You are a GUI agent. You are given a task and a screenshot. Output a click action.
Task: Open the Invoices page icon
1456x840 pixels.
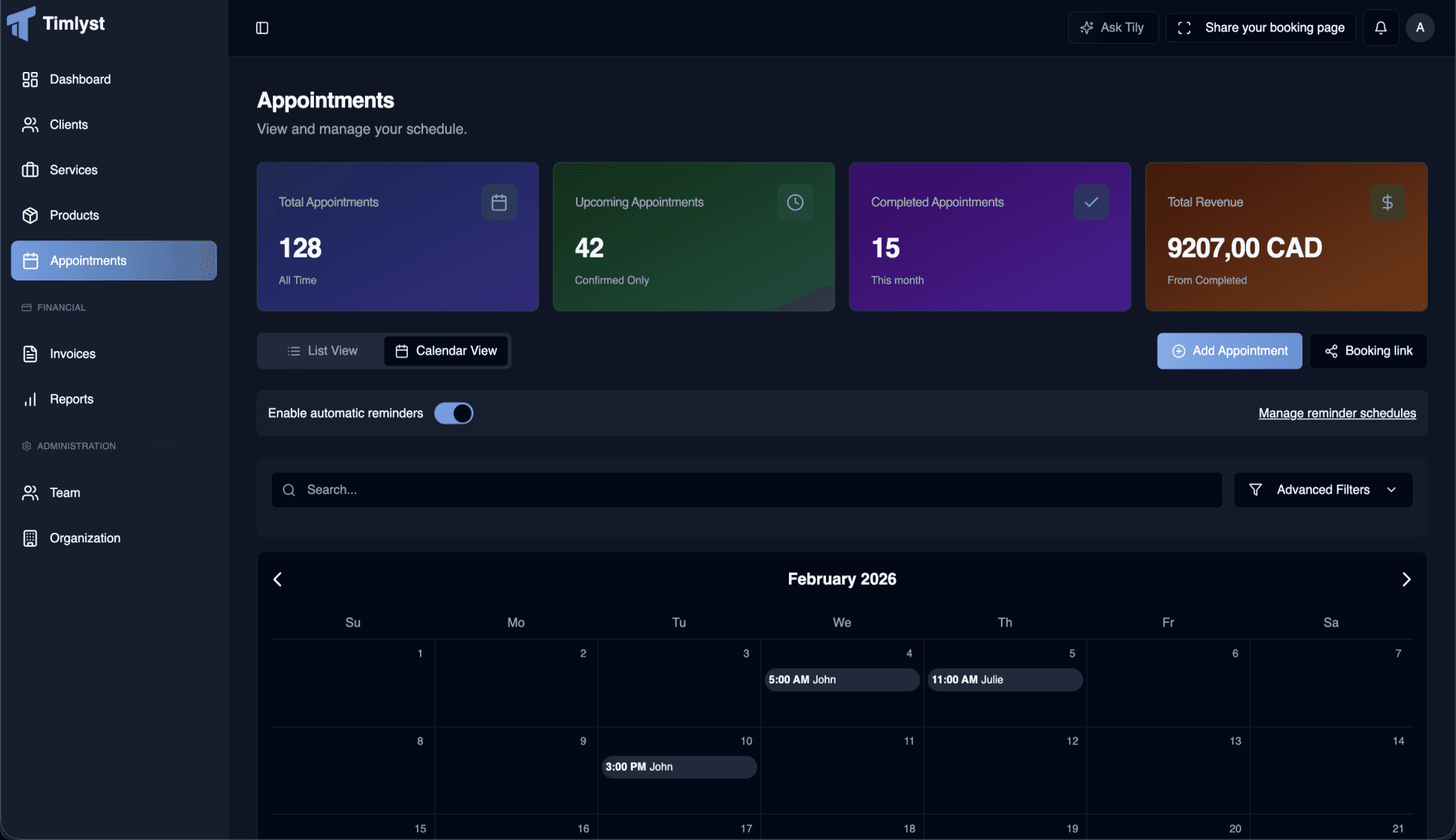point(30,354)
